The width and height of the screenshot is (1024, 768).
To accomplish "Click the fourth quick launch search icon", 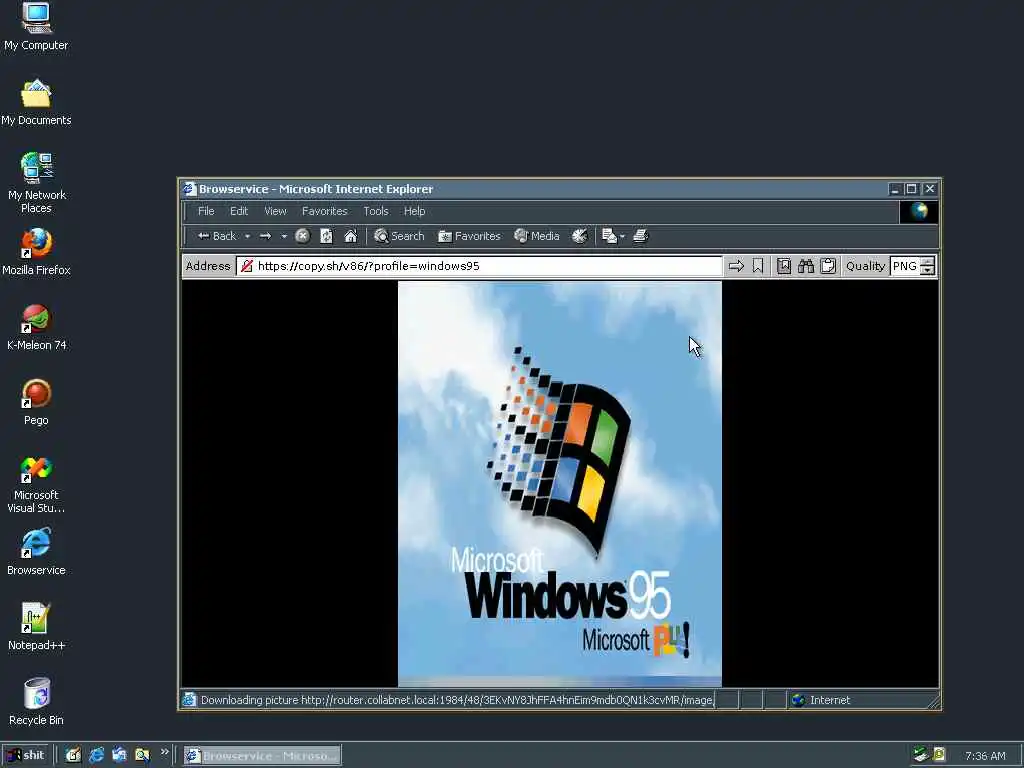I will tap(142, 756).
